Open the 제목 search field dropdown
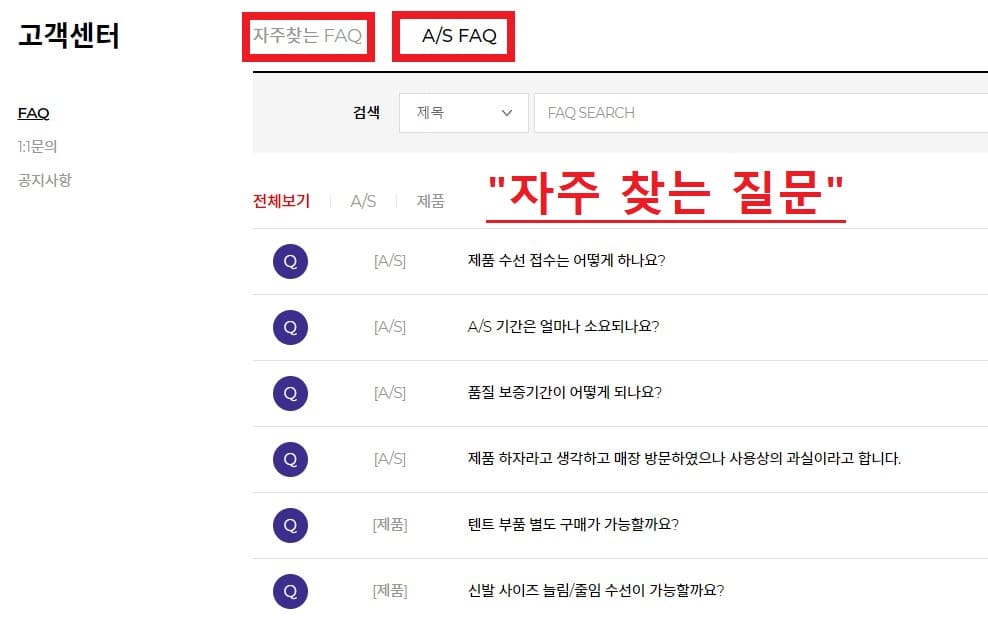The width and height of the screenshot is (988, 619). (463, 113)
